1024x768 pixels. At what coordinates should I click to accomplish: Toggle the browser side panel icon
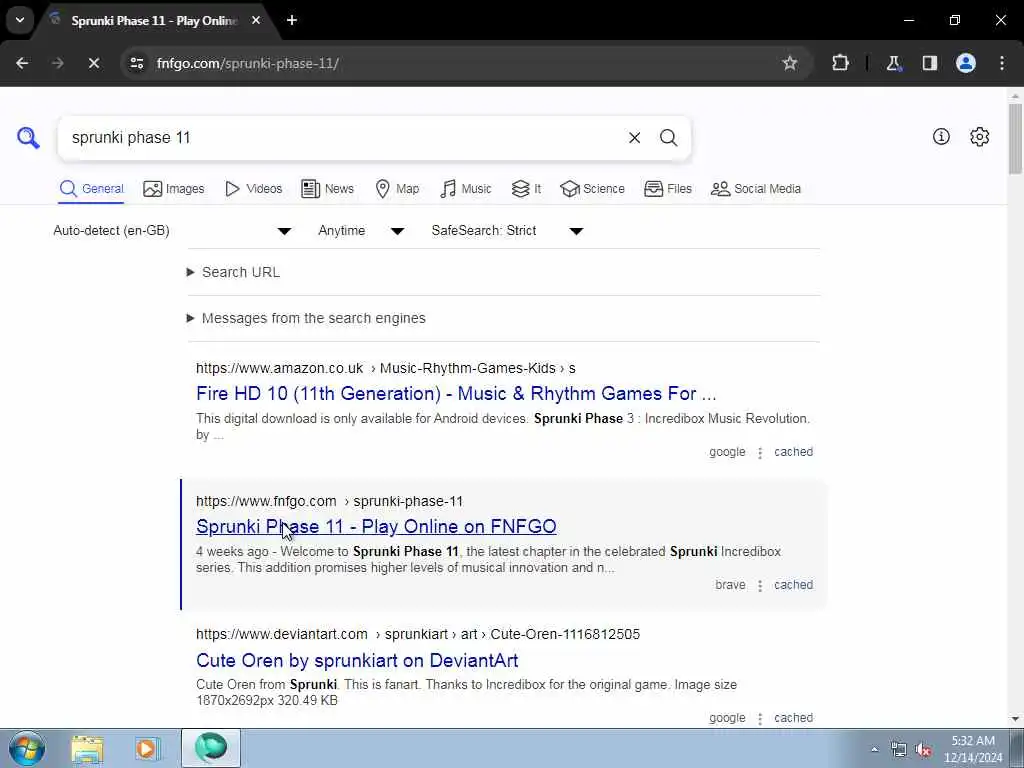click(x=929, y=63)
